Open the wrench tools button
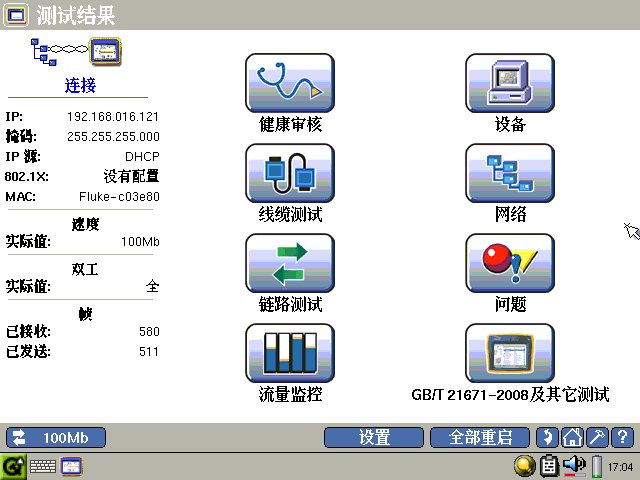The width and height of the screenshot is (640, 480). tap(597, 437)
